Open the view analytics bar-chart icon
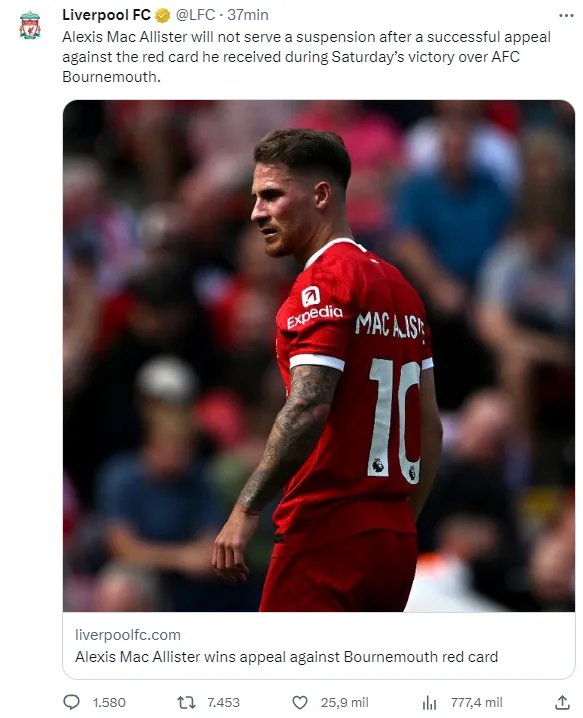583x718 pixels. pos(429,702)
